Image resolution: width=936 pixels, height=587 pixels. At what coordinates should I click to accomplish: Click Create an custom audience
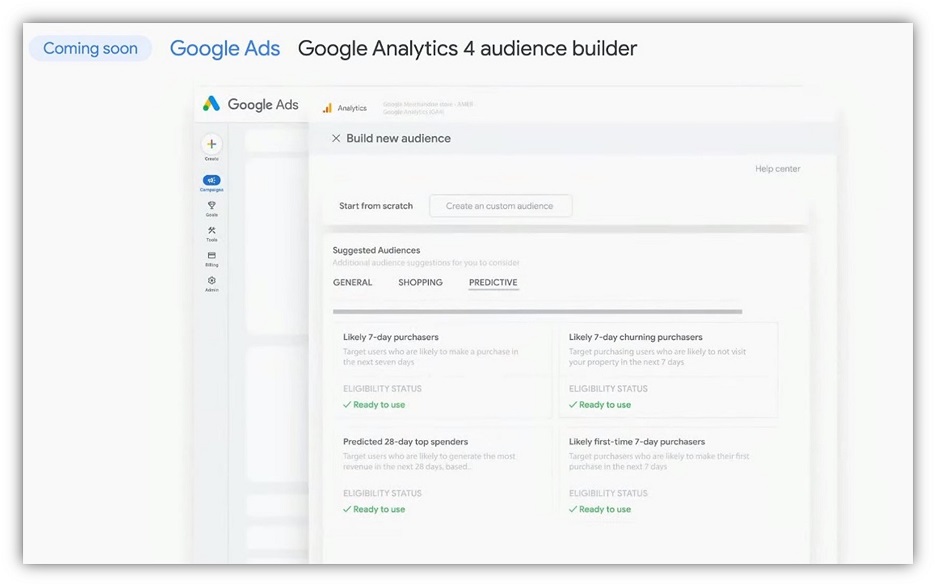click(x=500, y=205)
